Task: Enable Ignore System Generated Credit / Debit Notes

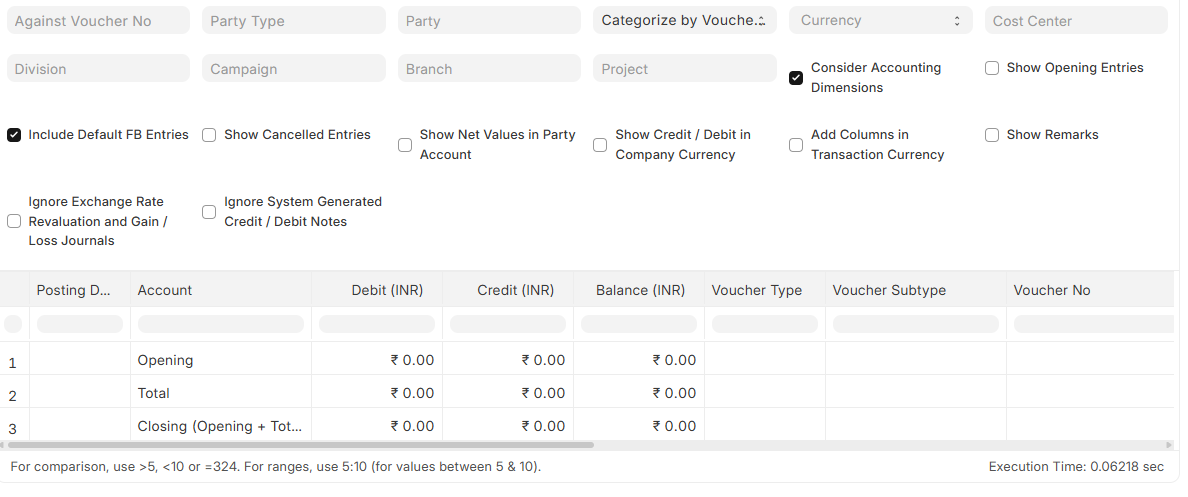Action: pos(209,212)
